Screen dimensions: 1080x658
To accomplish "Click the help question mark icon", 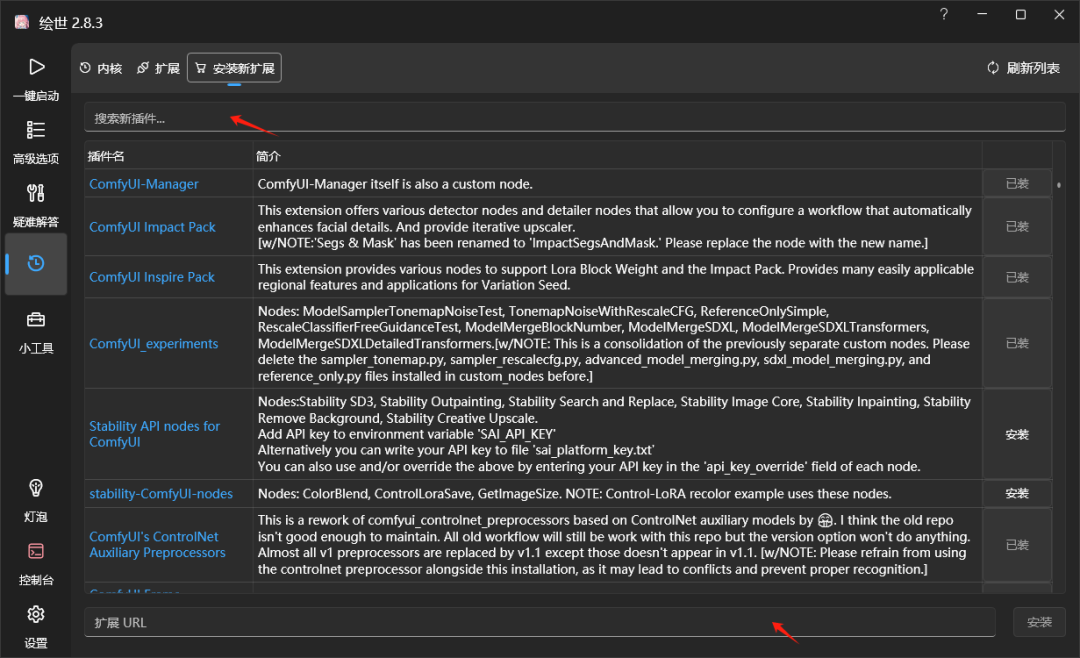I will tap(944, 14).
